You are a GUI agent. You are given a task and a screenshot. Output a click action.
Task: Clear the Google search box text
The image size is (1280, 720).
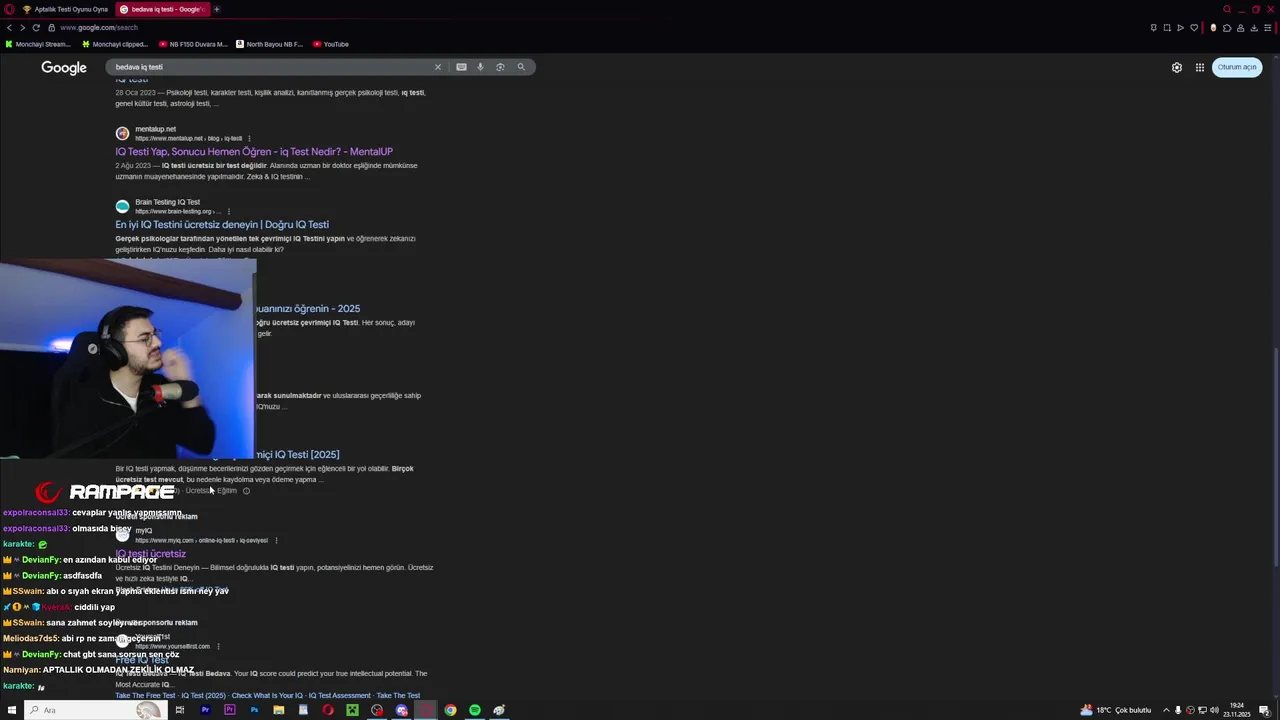pyautogui.click(x=437, y=67)
